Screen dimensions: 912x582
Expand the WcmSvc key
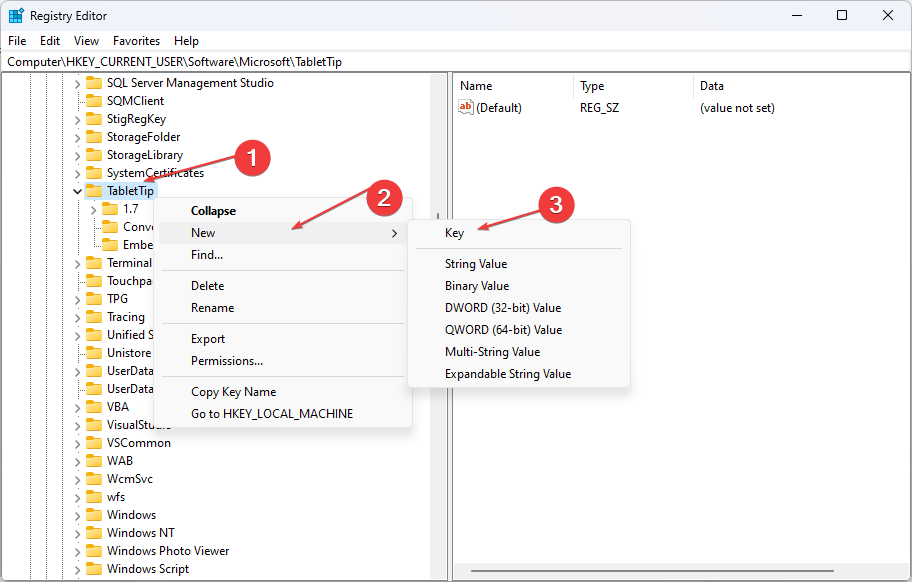(77, 480)
